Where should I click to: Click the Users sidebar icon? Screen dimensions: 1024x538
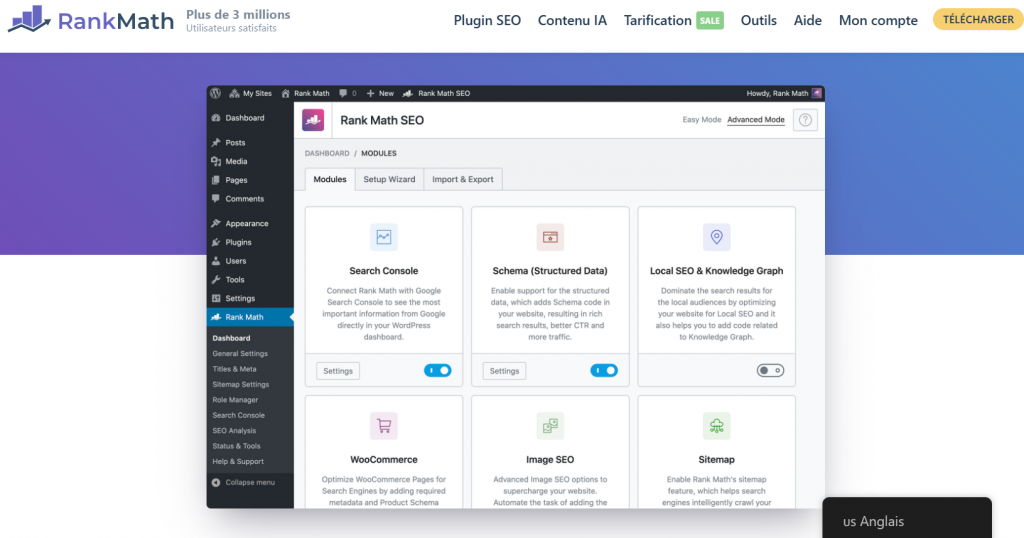click(x=216, y=261)
